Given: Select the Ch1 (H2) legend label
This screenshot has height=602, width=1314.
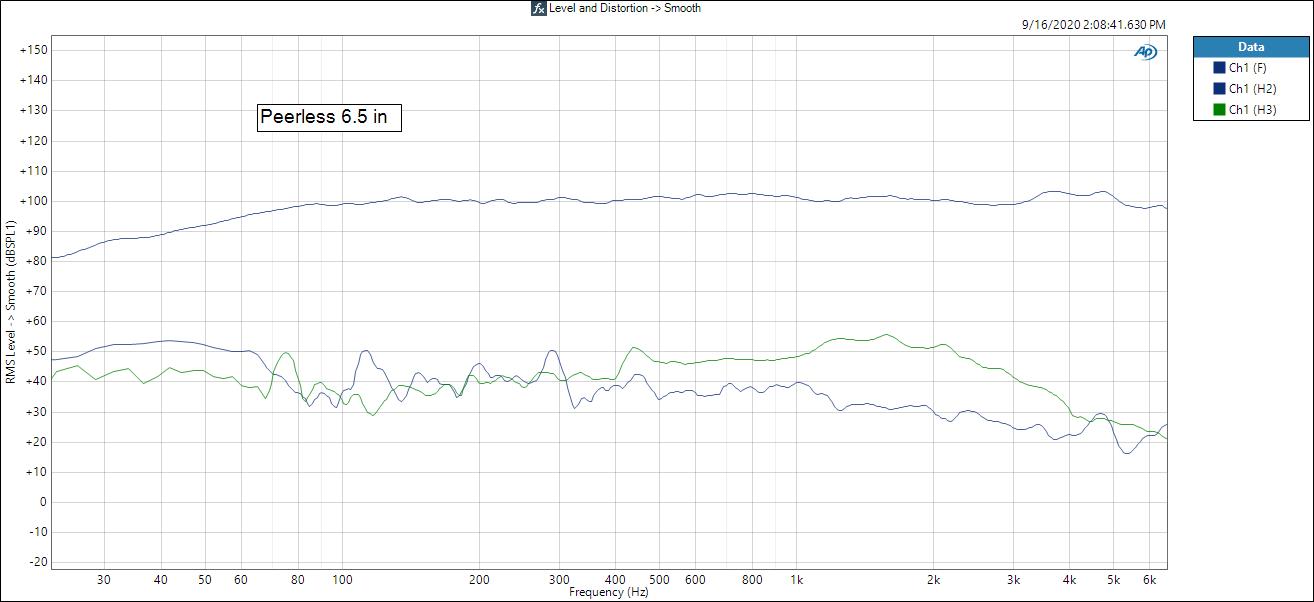Looking at the screenshot, I should click(x=1254, y=89).
